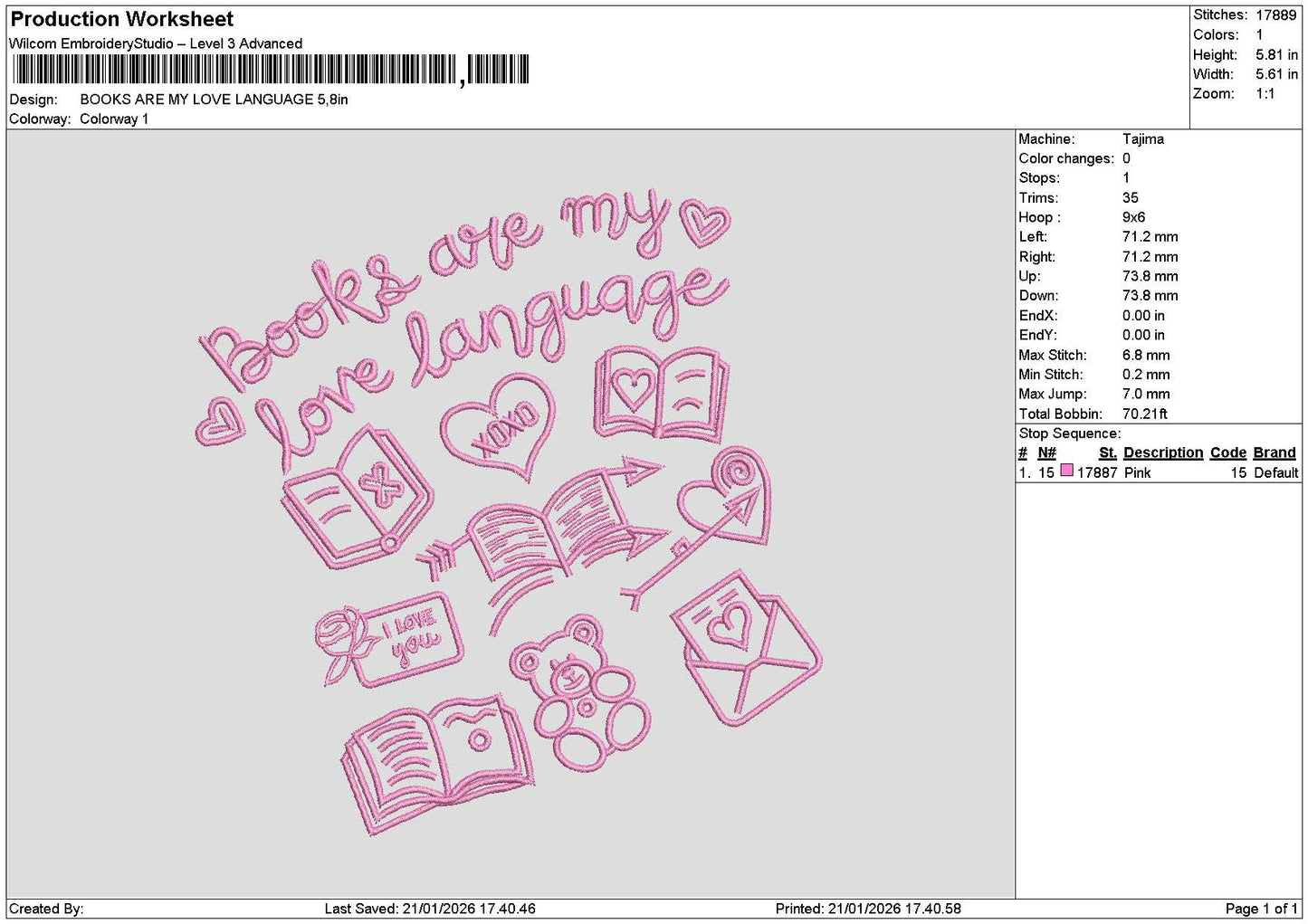
Task: Click the Width value '5.61 in'
Action: tap(1276, 75)
